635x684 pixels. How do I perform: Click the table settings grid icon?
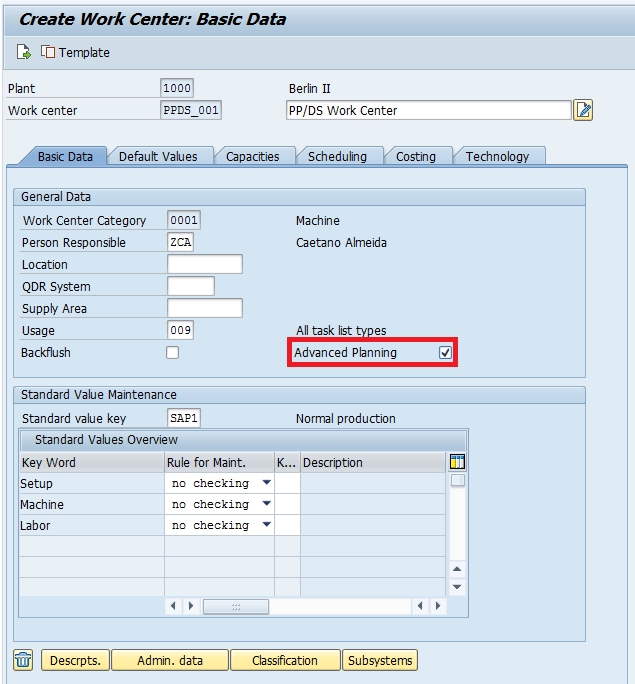(458, 462)
